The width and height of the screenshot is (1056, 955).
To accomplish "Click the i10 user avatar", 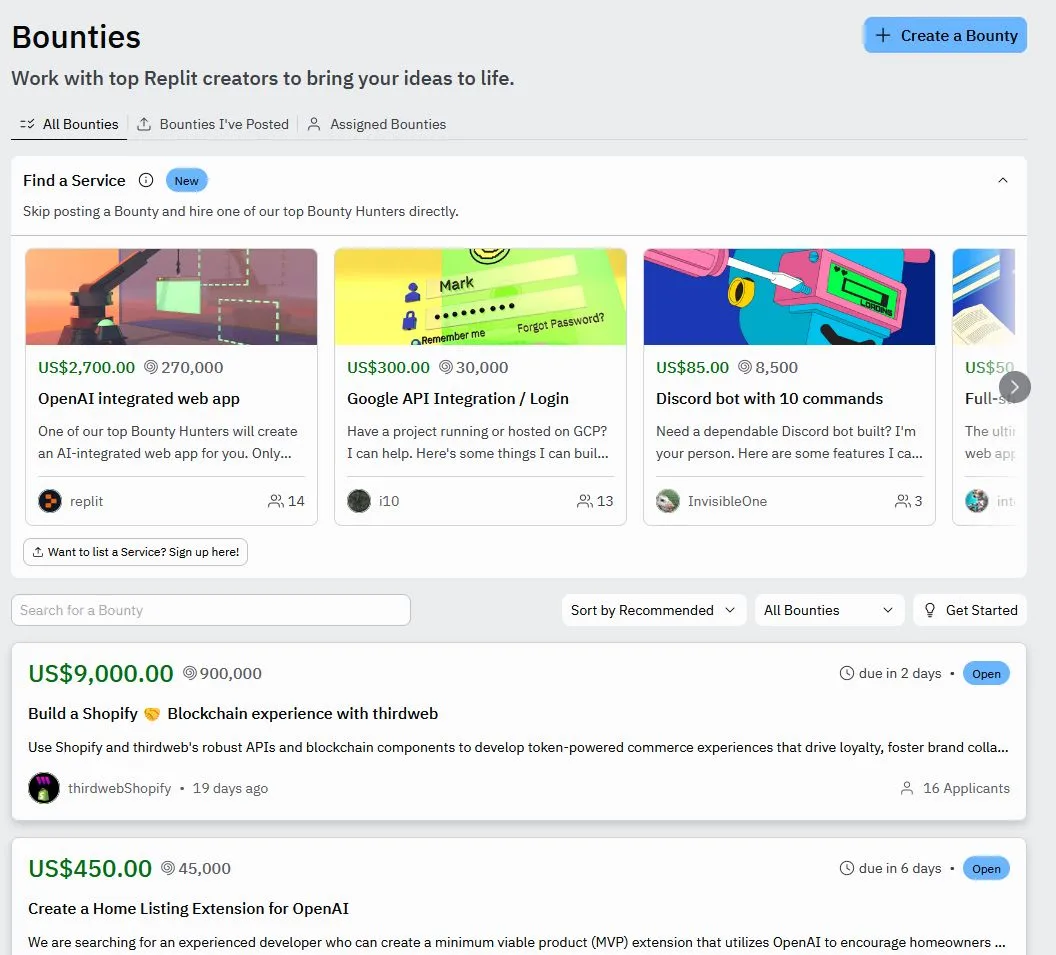I will (x=359, y=501).
